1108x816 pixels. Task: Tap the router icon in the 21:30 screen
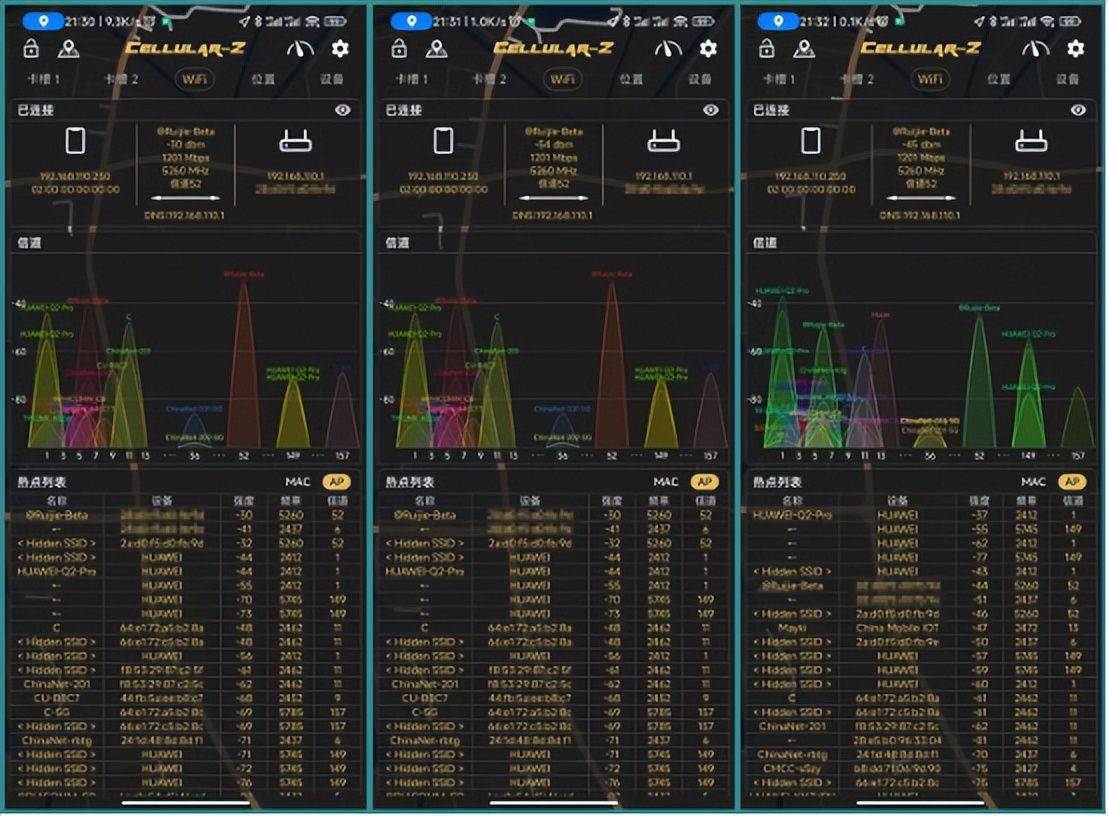[x=295, y=141]
